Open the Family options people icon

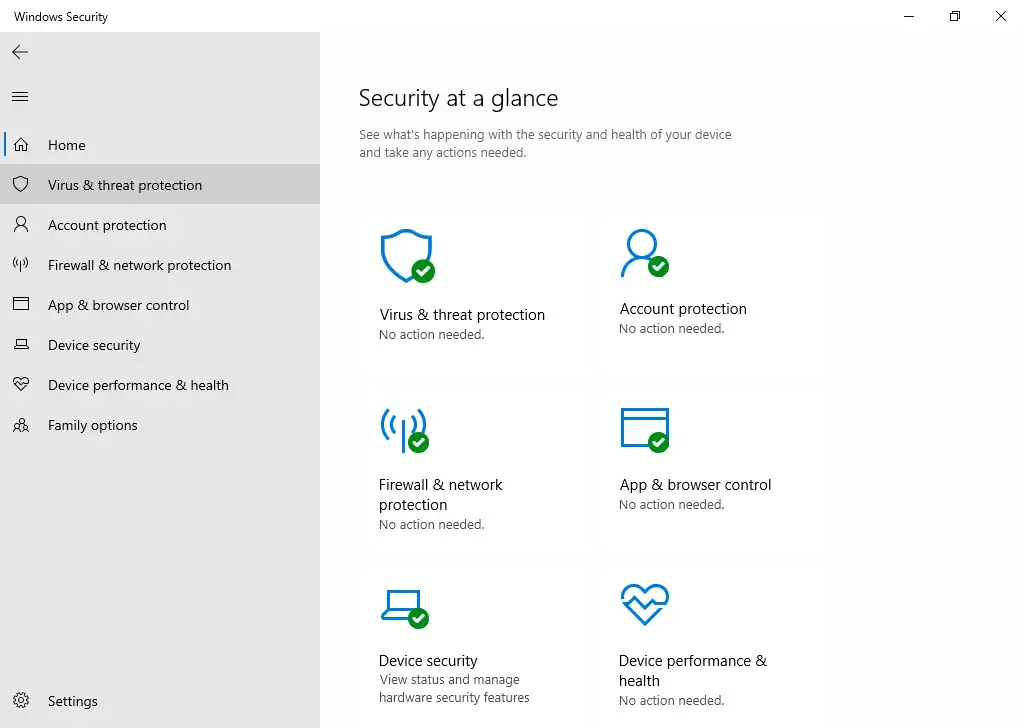tap(20, 425)
